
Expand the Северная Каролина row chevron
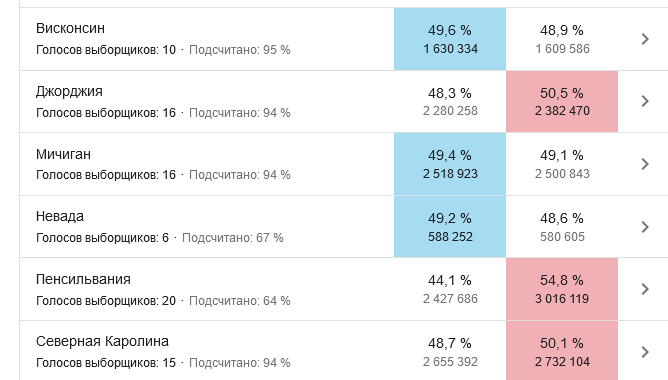point(645,352)
